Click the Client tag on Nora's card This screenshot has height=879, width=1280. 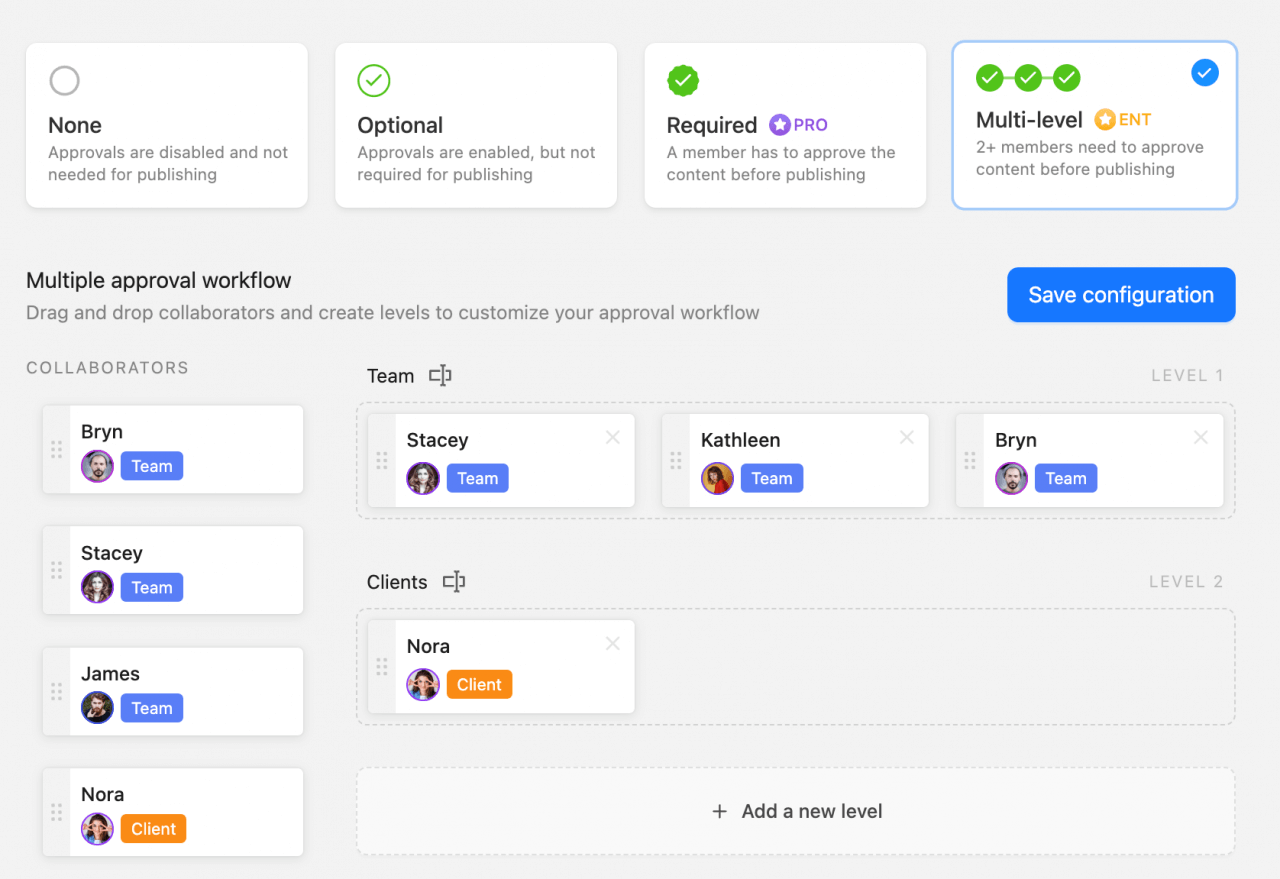480,684
